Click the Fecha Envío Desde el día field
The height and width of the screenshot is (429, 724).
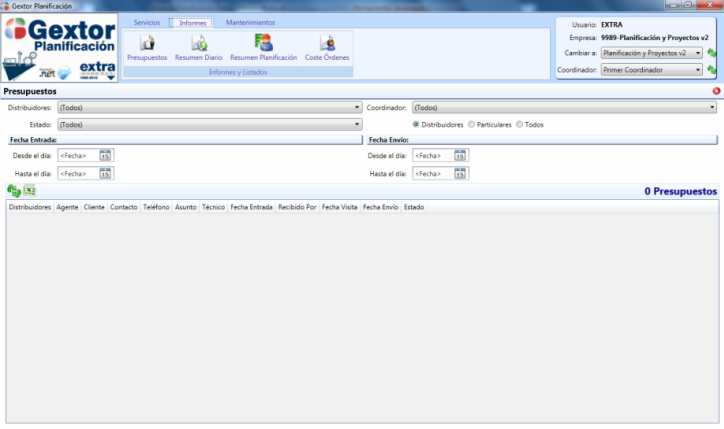coord(432,155)
